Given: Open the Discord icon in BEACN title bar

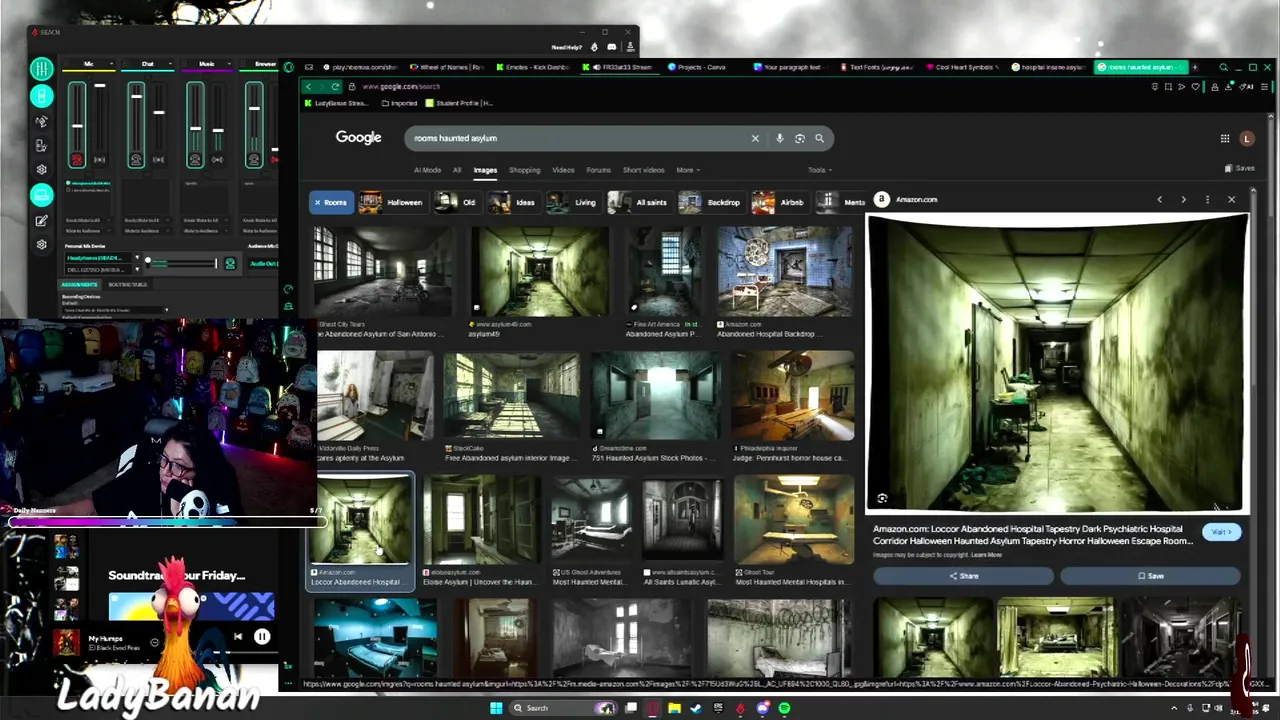Looking at the screenshot, I should coord(612,47).
